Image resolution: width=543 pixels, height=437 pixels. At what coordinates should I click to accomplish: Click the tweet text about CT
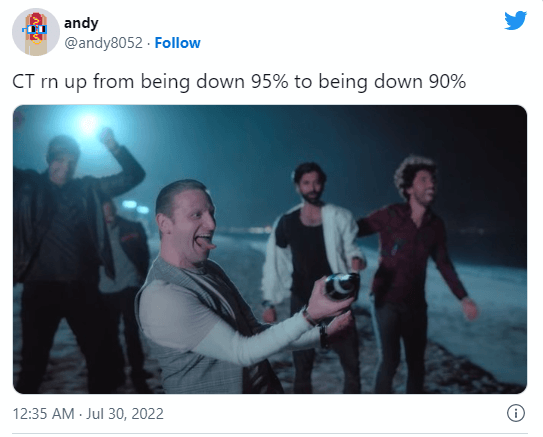pyautogui.click(x=239, y=82)
